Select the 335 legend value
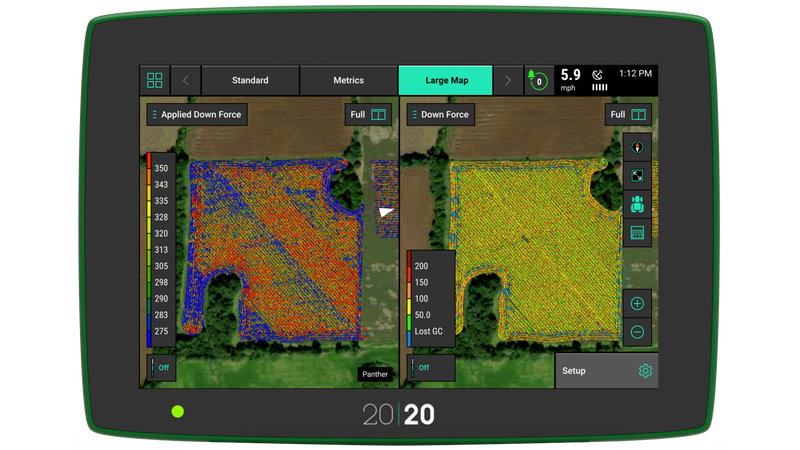Screen dimensions: 800x450 [x=161, y=201]
